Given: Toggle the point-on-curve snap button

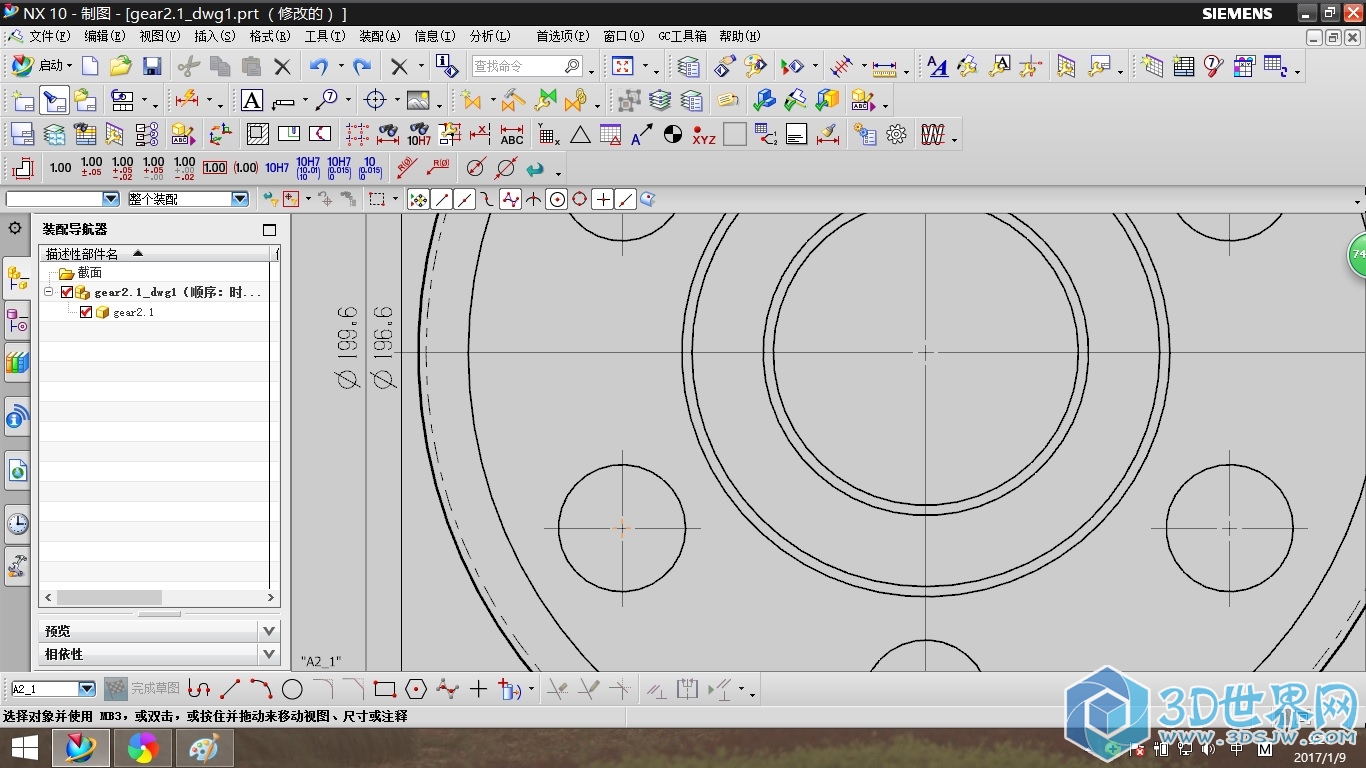Looking at the screenshot, I should [x=626, y=199].
